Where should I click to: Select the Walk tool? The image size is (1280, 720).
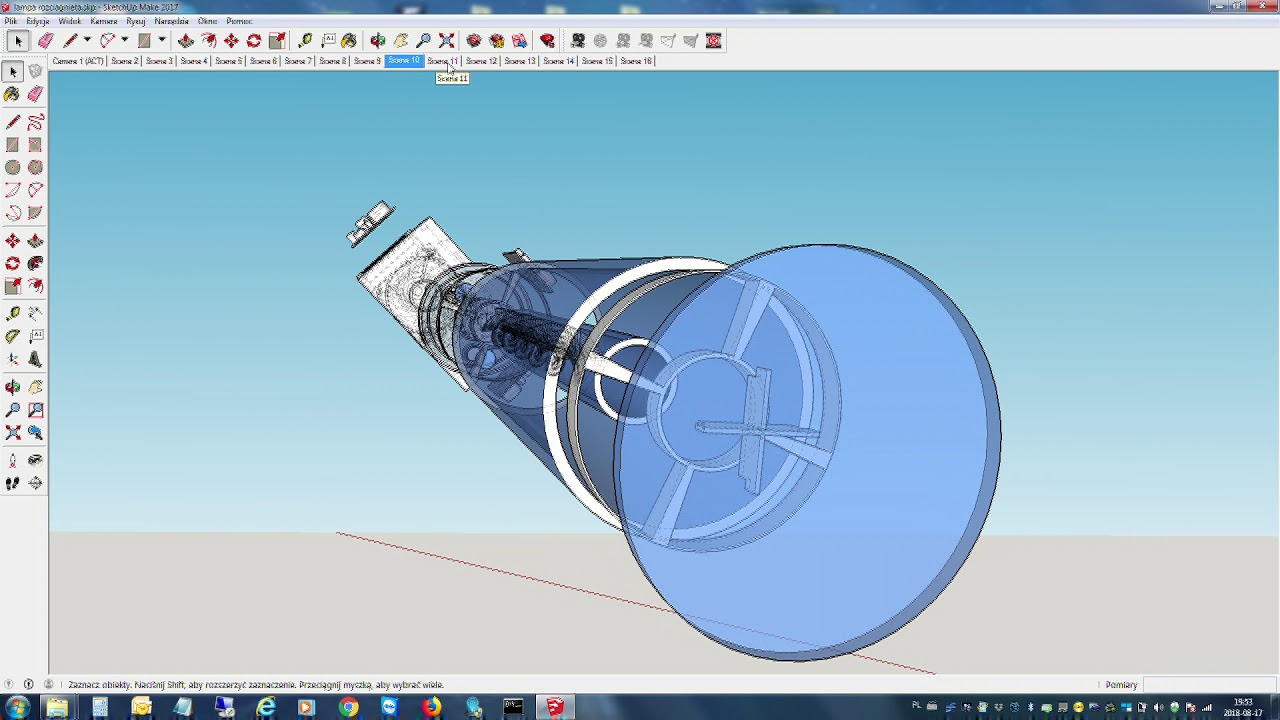coord(13,483)
